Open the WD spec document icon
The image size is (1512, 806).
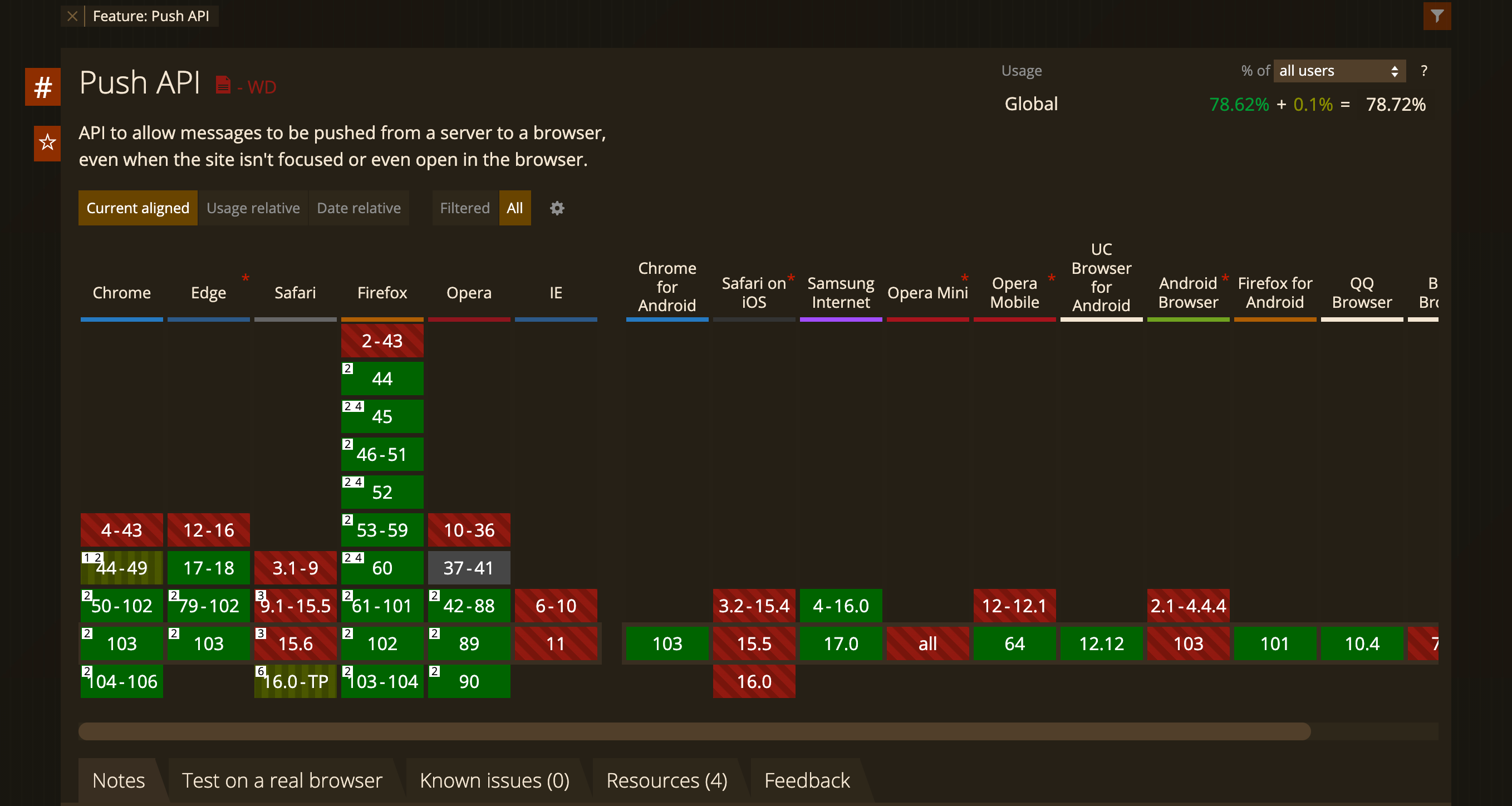(223, 86)
